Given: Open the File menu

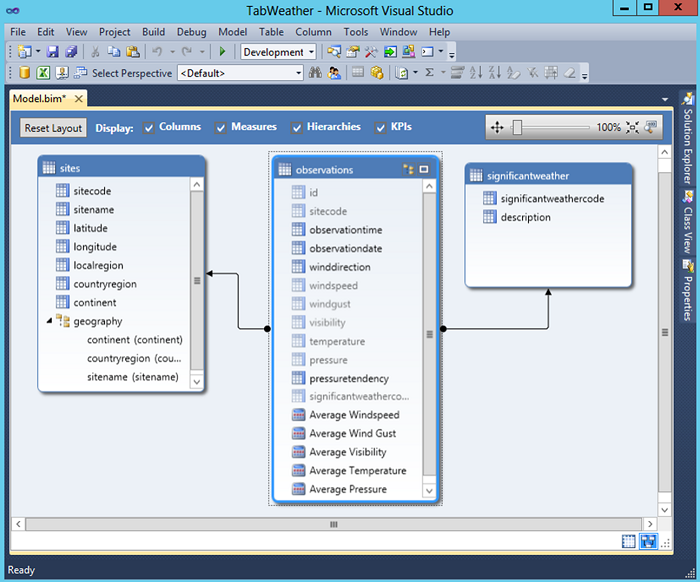Looking at the screenshot, I should (x=18, y=32).
